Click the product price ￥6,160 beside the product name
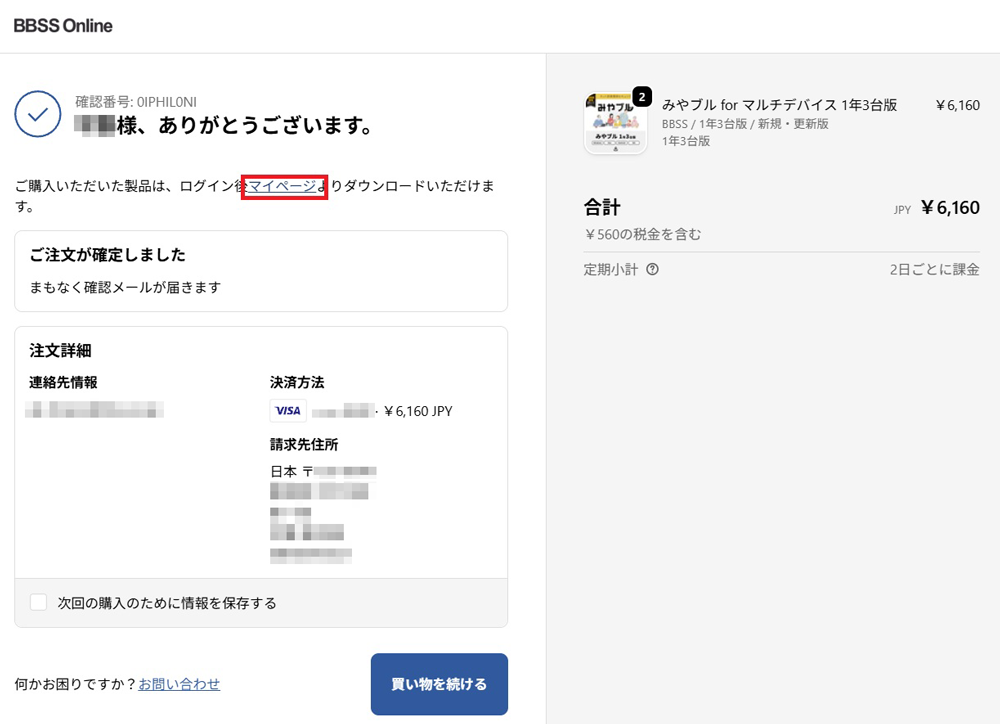Viewport: 1000px width, 724px height. (957, 105)
